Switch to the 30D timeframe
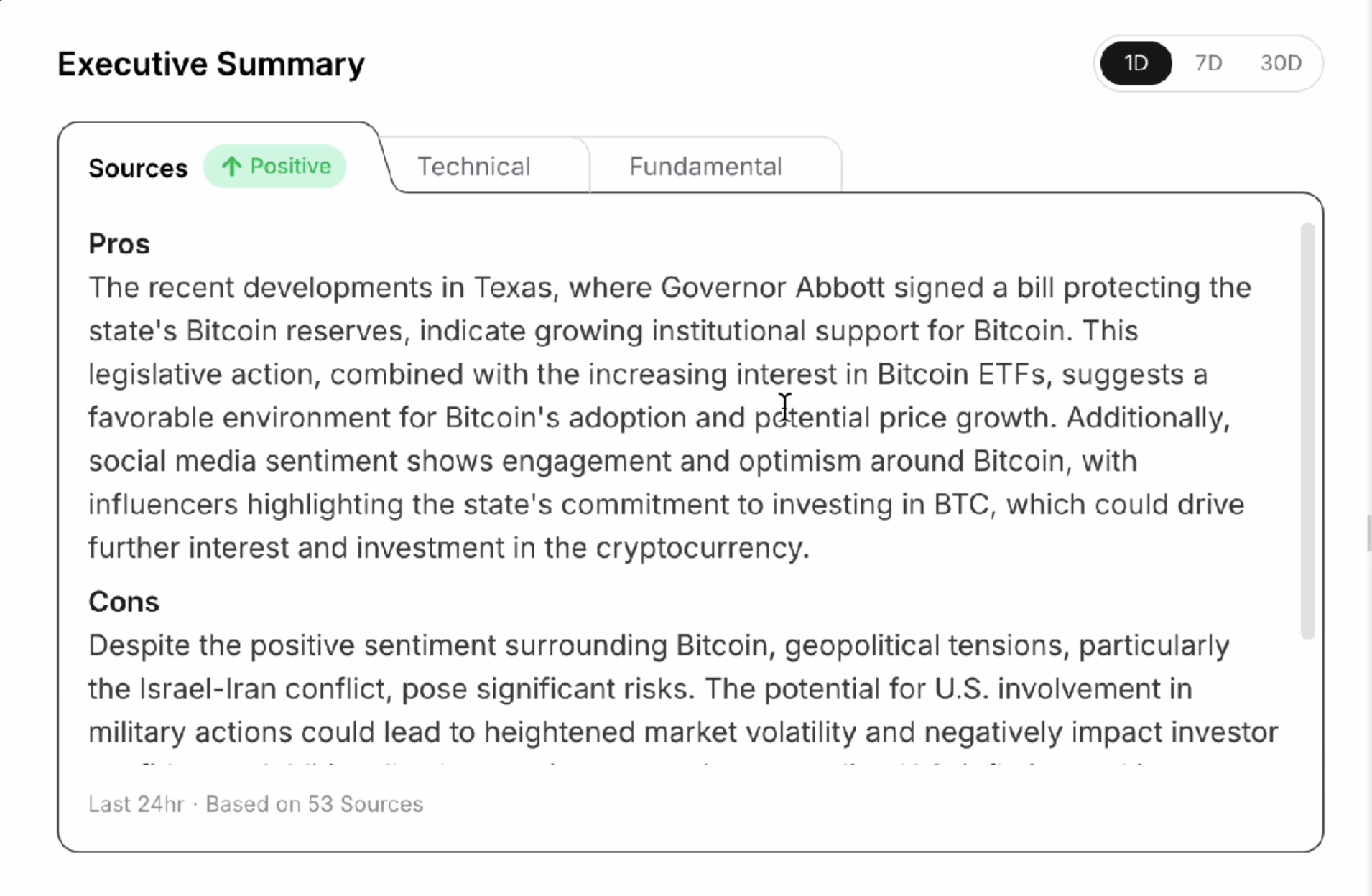 pyautogui.click(x=1281, y=63)
